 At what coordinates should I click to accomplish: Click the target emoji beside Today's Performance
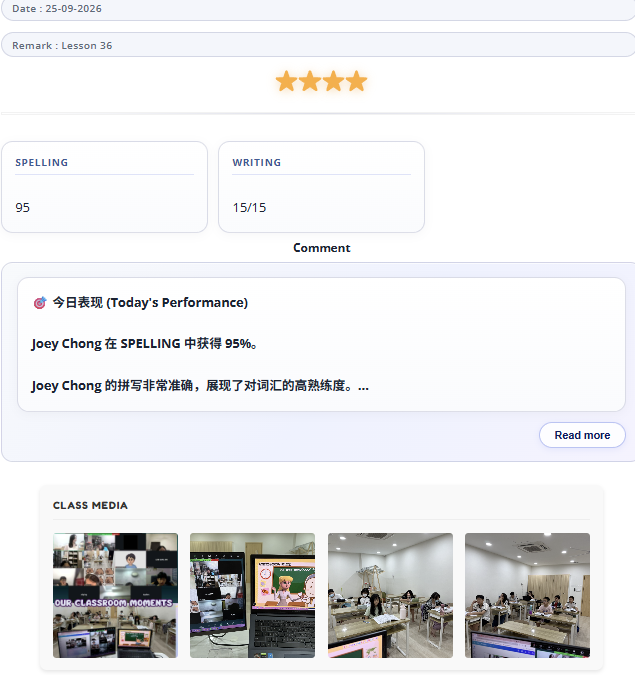click(40, 303)
